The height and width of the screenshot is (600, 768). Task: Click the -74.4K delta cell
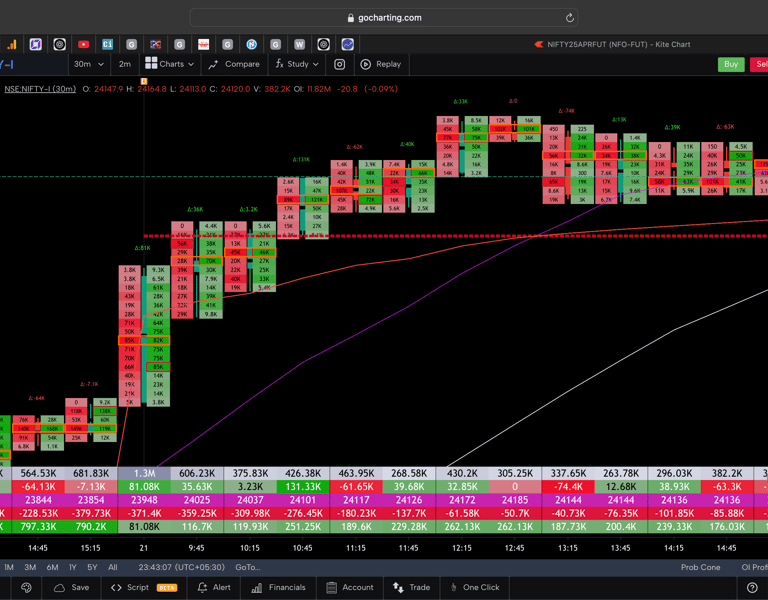tap(568, 487)
